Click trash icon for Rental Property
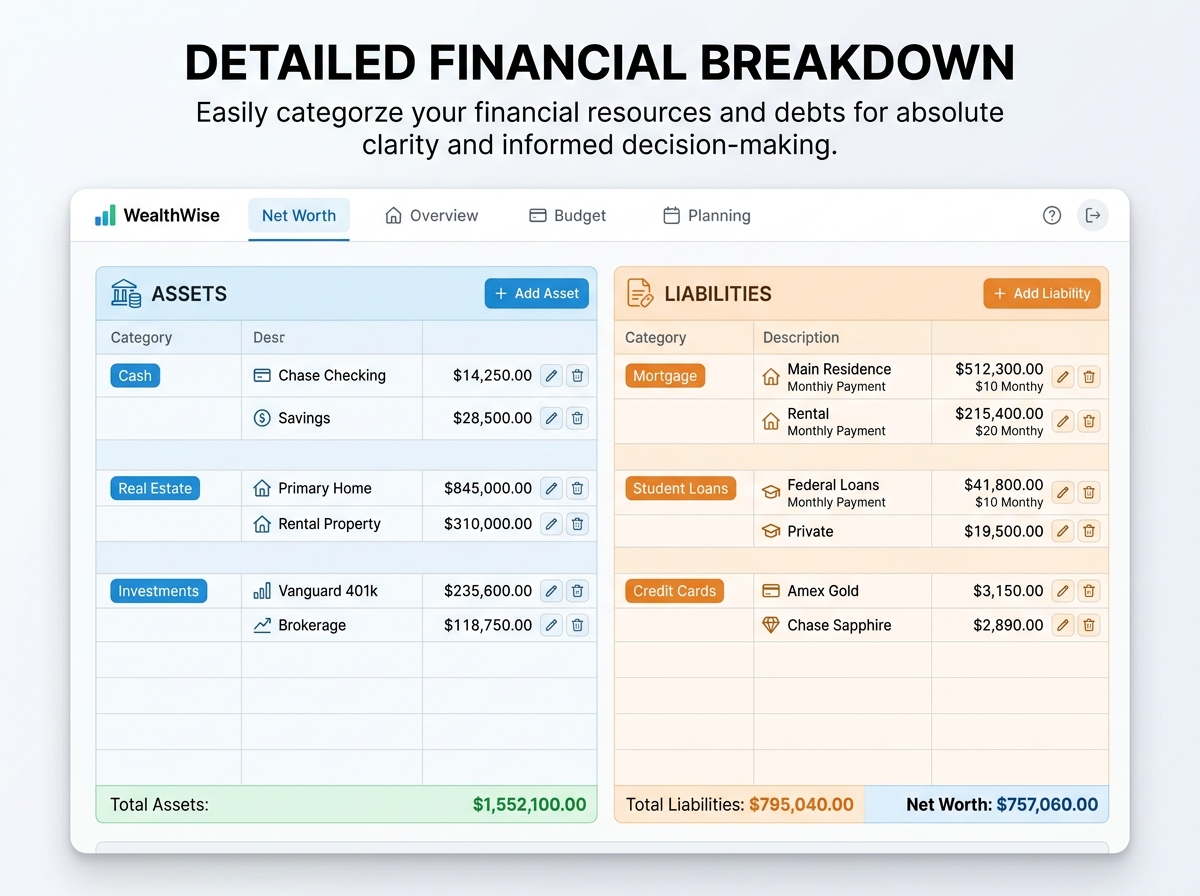The image size is (1200, 896). (x=577, y=524)
